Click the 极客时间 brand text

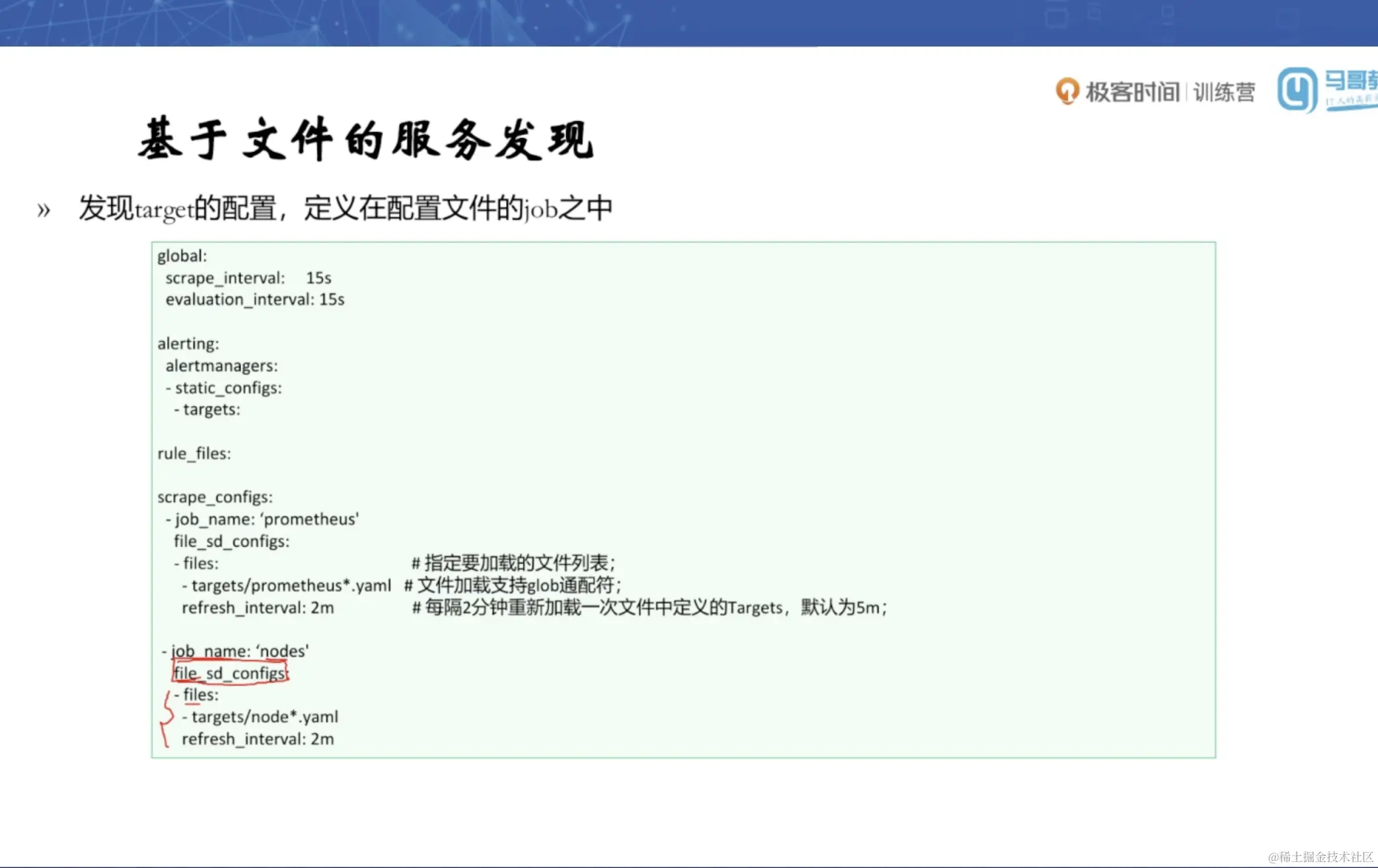[x=1132, y=92]
